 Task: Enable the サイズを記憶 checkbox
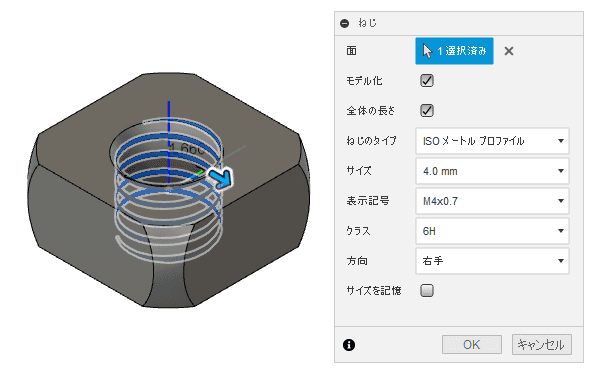[427, 291]
